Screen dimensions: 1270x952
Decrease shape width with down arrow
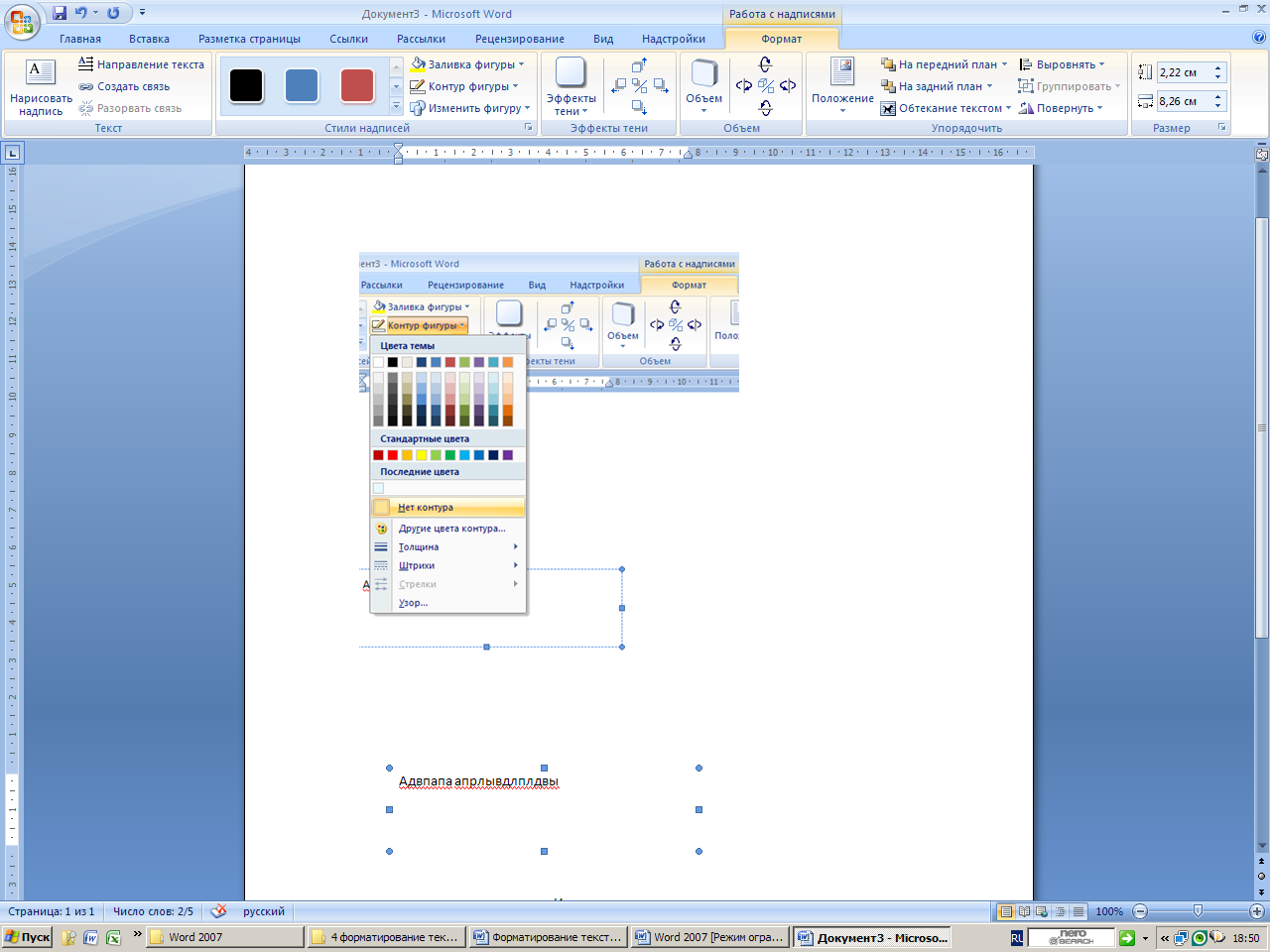point(1218,106)
